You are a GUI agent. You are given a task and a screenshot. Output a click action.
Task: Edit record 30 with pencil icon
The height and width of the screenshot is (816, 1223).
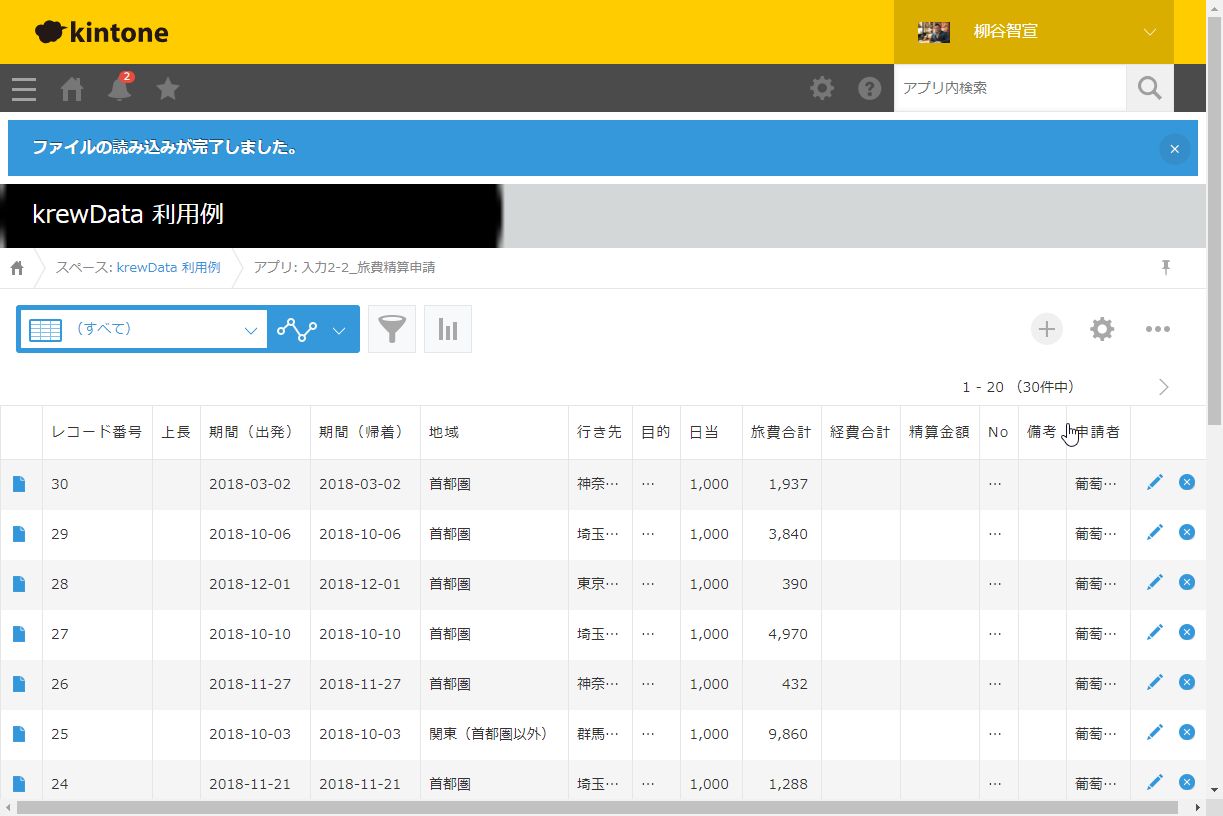(x=1155, y=482)
